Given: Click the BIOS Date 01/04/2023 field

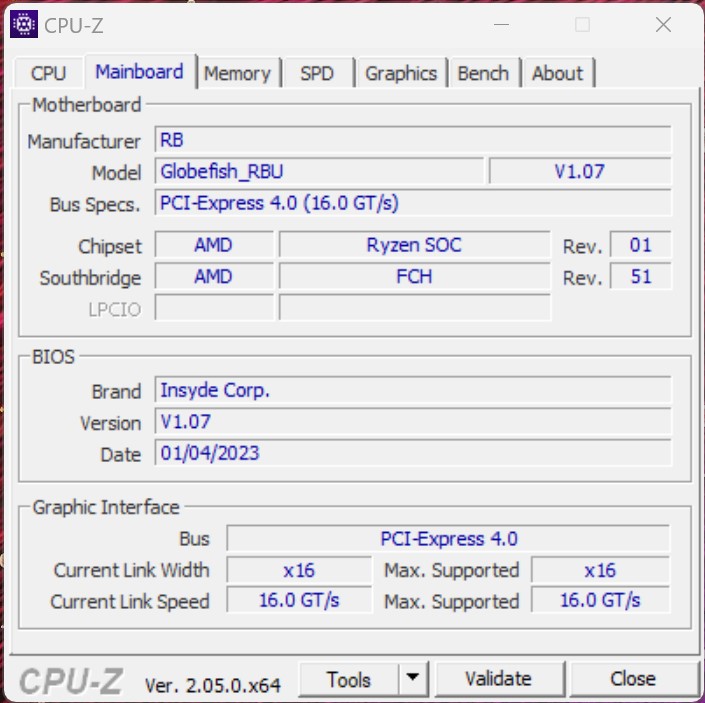Looking at the screenshot, I should (x=413, y=453).
